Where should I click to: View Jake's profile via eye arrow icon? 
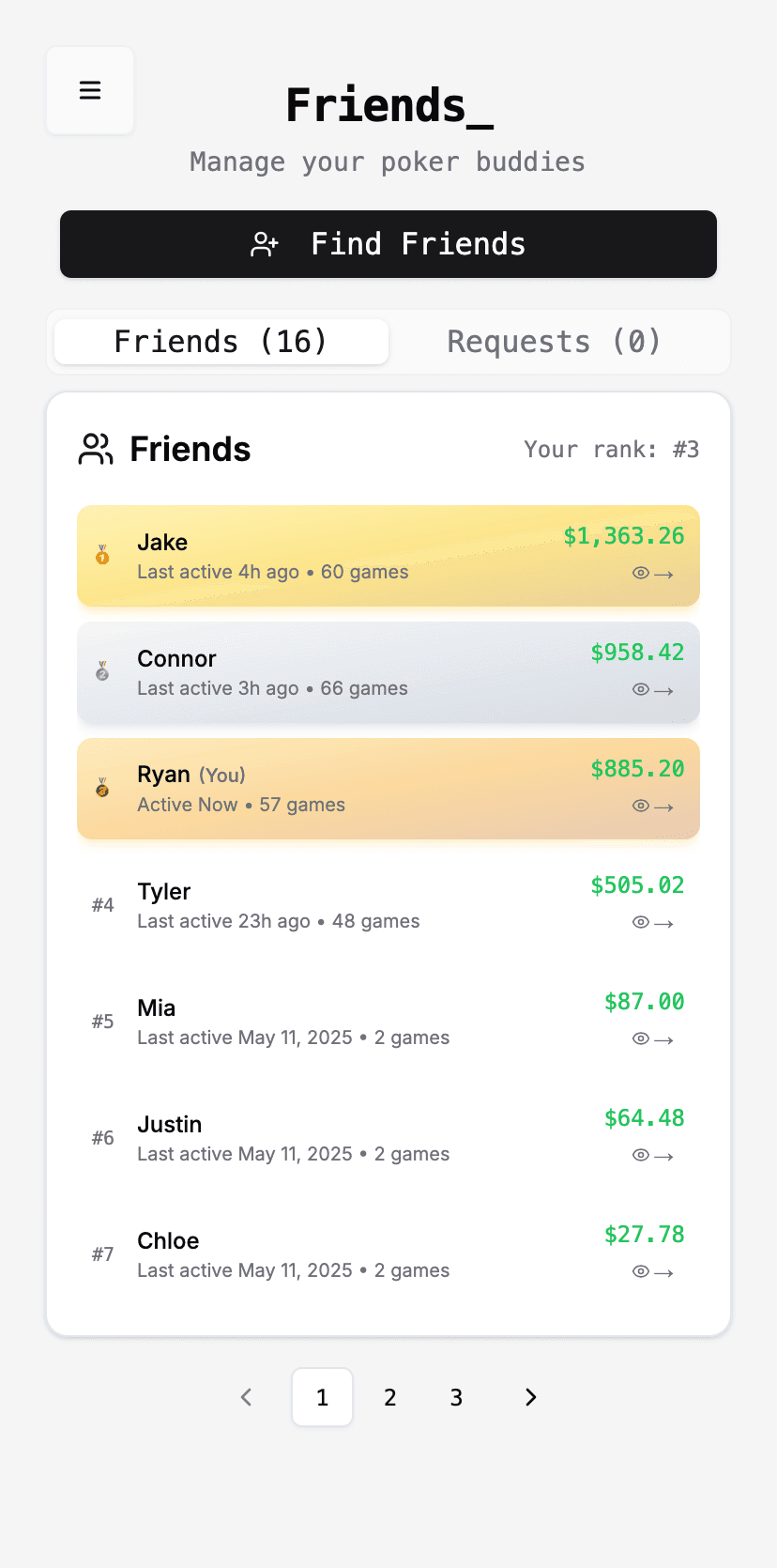coord(652,574)
